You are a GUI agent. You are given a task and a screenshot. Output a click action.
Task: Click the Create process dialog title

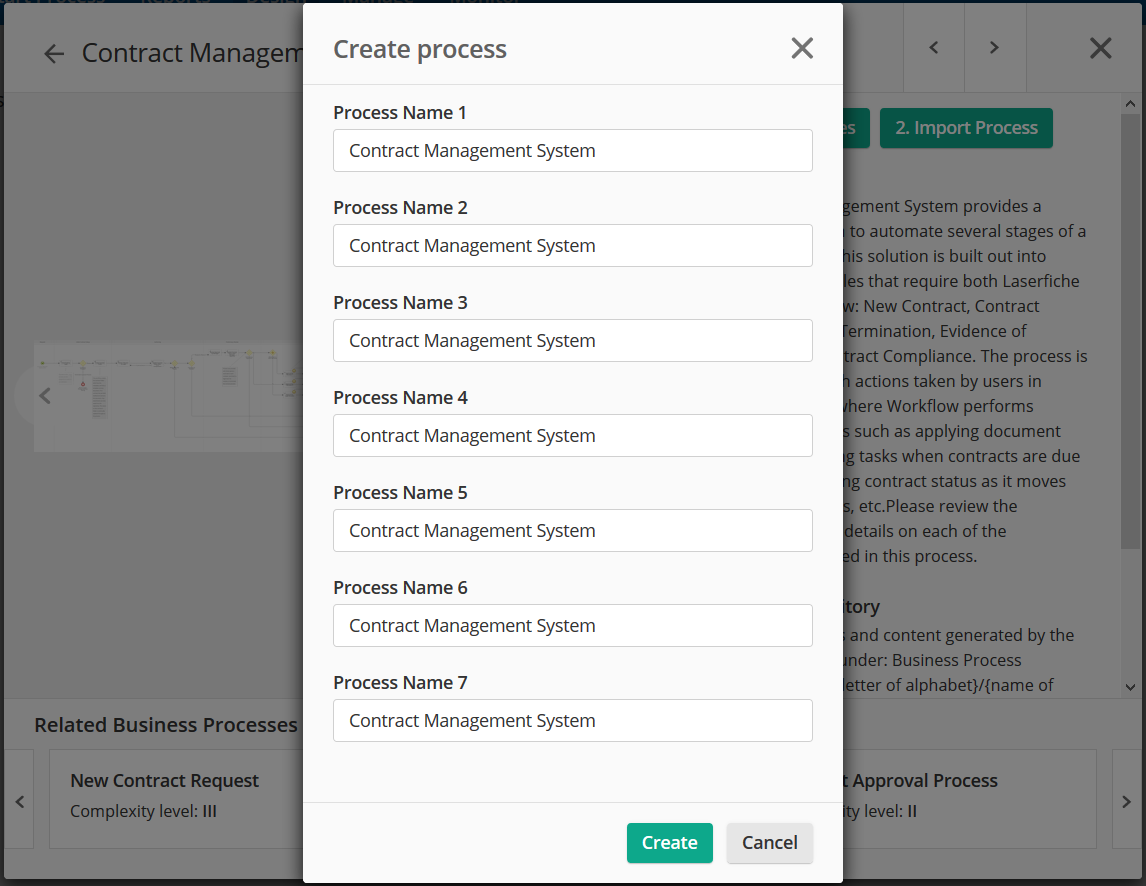click(x=420, y=49)
